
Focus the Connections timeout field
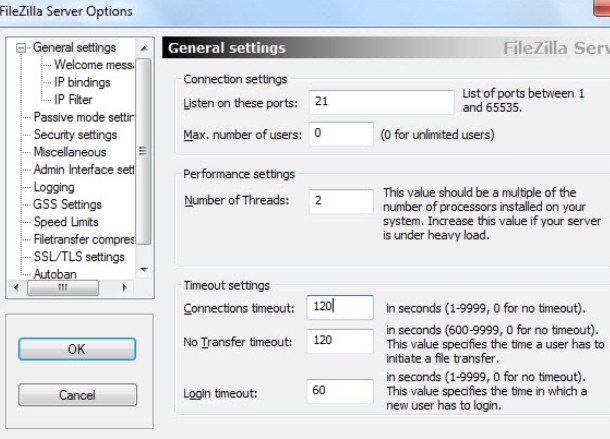tap(340, 307)
